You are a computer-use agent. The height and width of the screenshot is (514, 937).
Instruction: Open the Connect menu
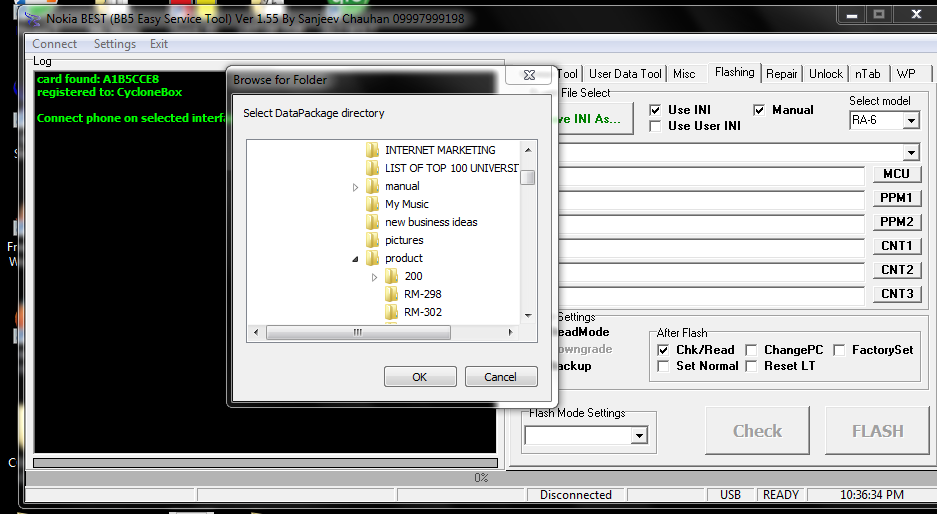click(x=54, y=44)
